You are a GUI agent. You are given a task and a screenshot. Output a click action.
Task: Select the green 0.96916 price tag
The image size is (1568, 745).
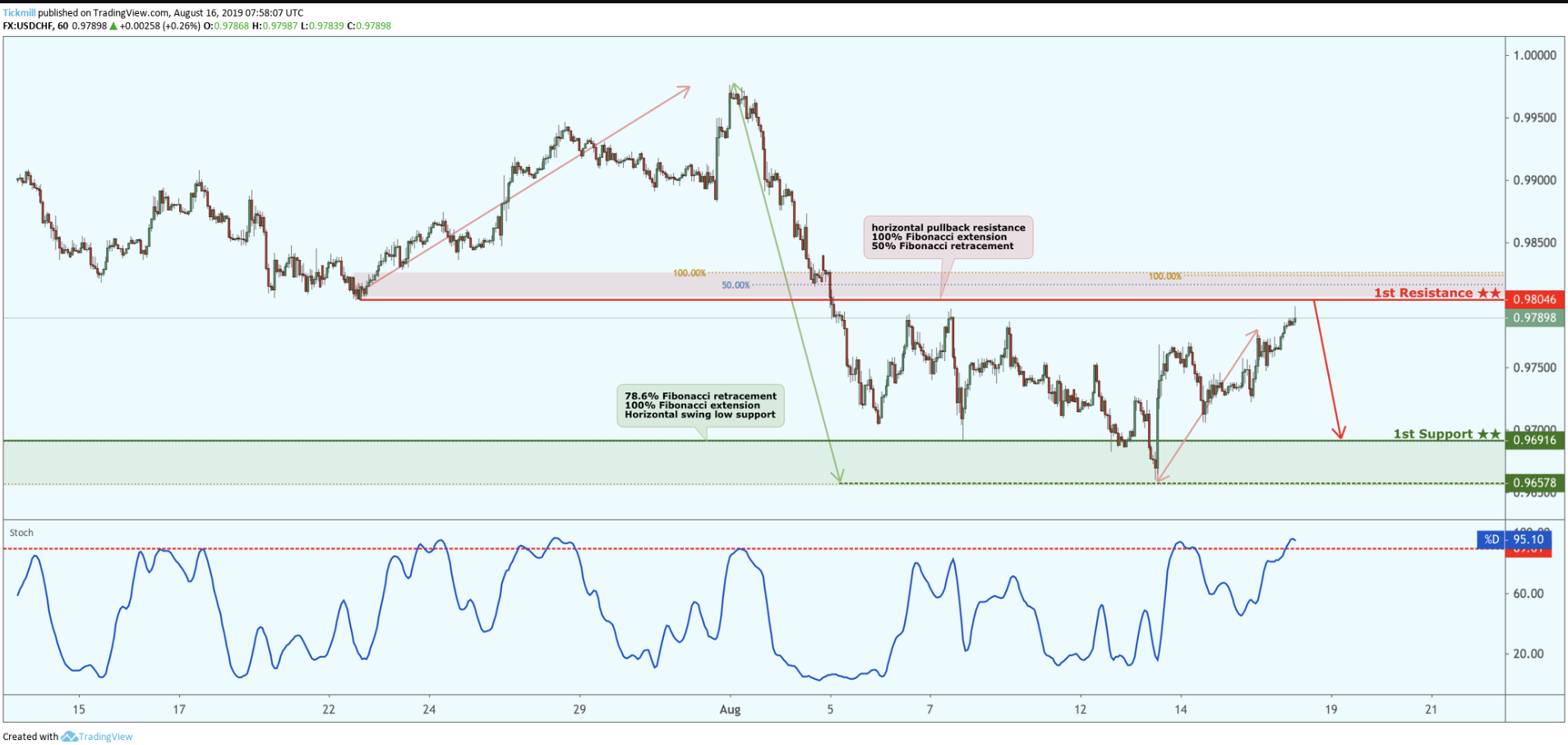pyautogui.click(x=1534, y=440)
